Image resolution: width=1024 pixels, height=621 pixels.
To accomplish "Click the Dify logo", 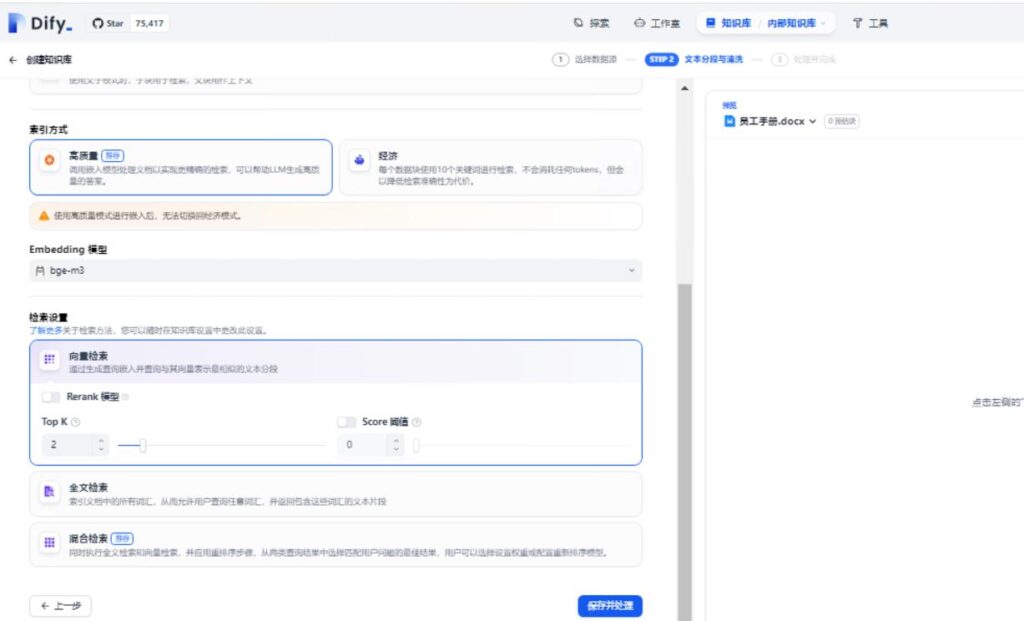I will pos(40,23).
